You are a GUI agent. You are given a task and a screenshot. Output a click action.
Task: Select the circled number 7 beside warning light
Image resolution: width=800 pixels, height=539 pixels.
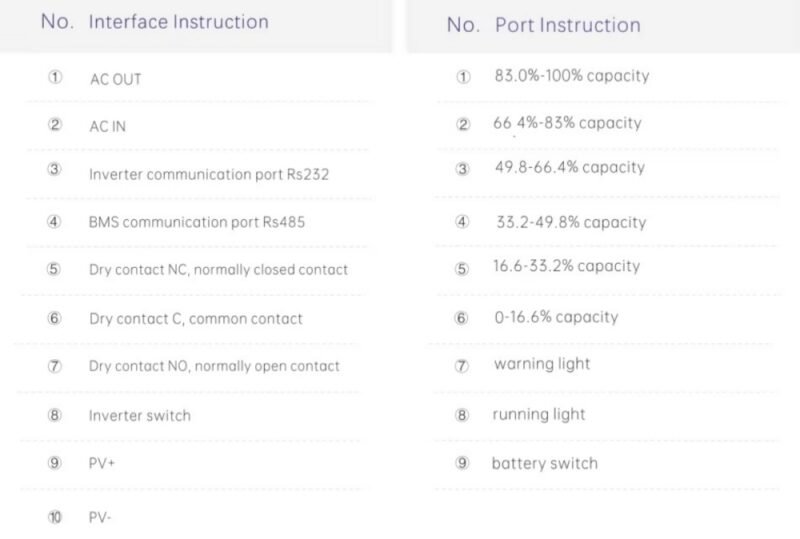[462, 365]
